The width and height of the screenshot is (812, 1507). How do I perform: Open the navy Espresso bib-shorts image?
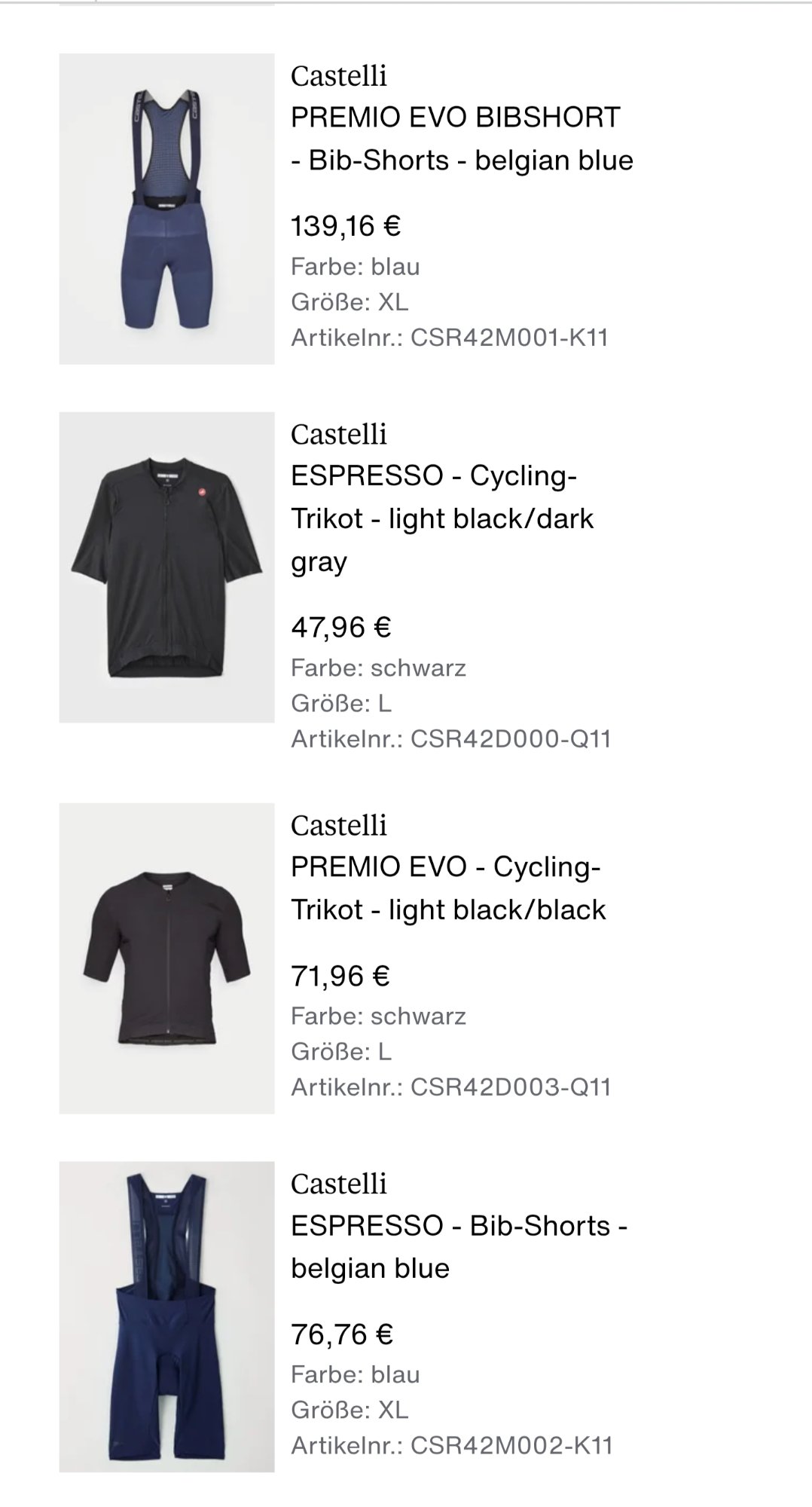[x=166, y=1316]
